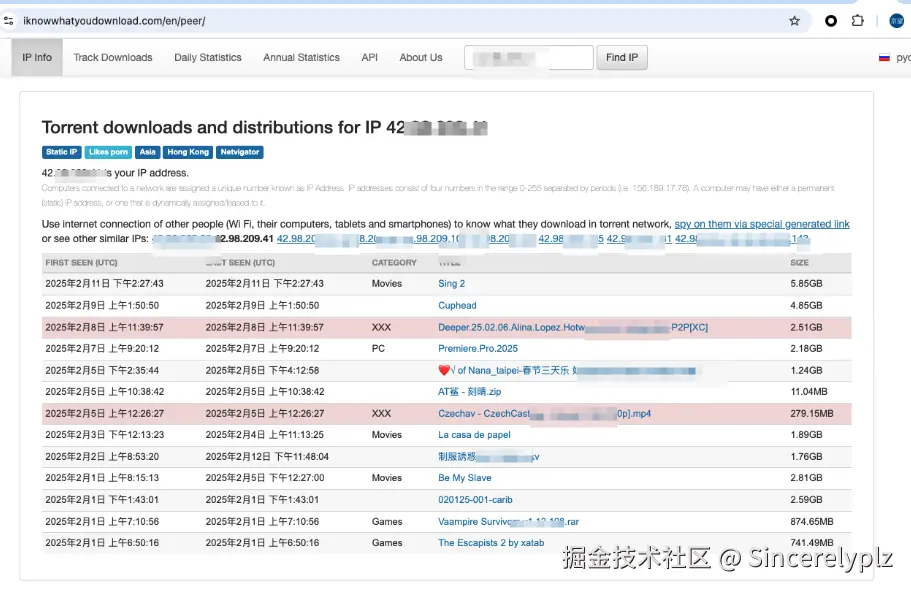Image resolution: width=911 pixels, height=591 pixels.
Task: Click the Movies category in Sing 2 row
Action: click(387, 284)
